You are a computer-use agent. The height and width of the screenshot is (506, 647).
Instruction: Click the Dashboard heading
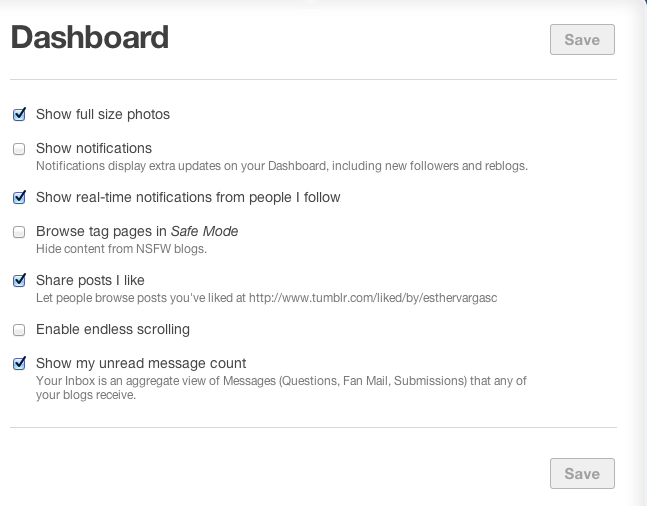pos(89,38)
